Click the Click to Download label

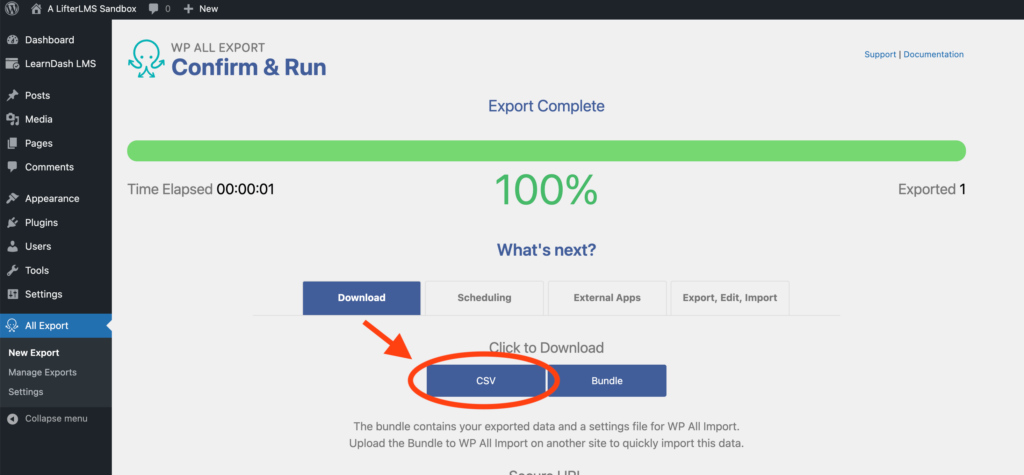click(x=546, y=348)
